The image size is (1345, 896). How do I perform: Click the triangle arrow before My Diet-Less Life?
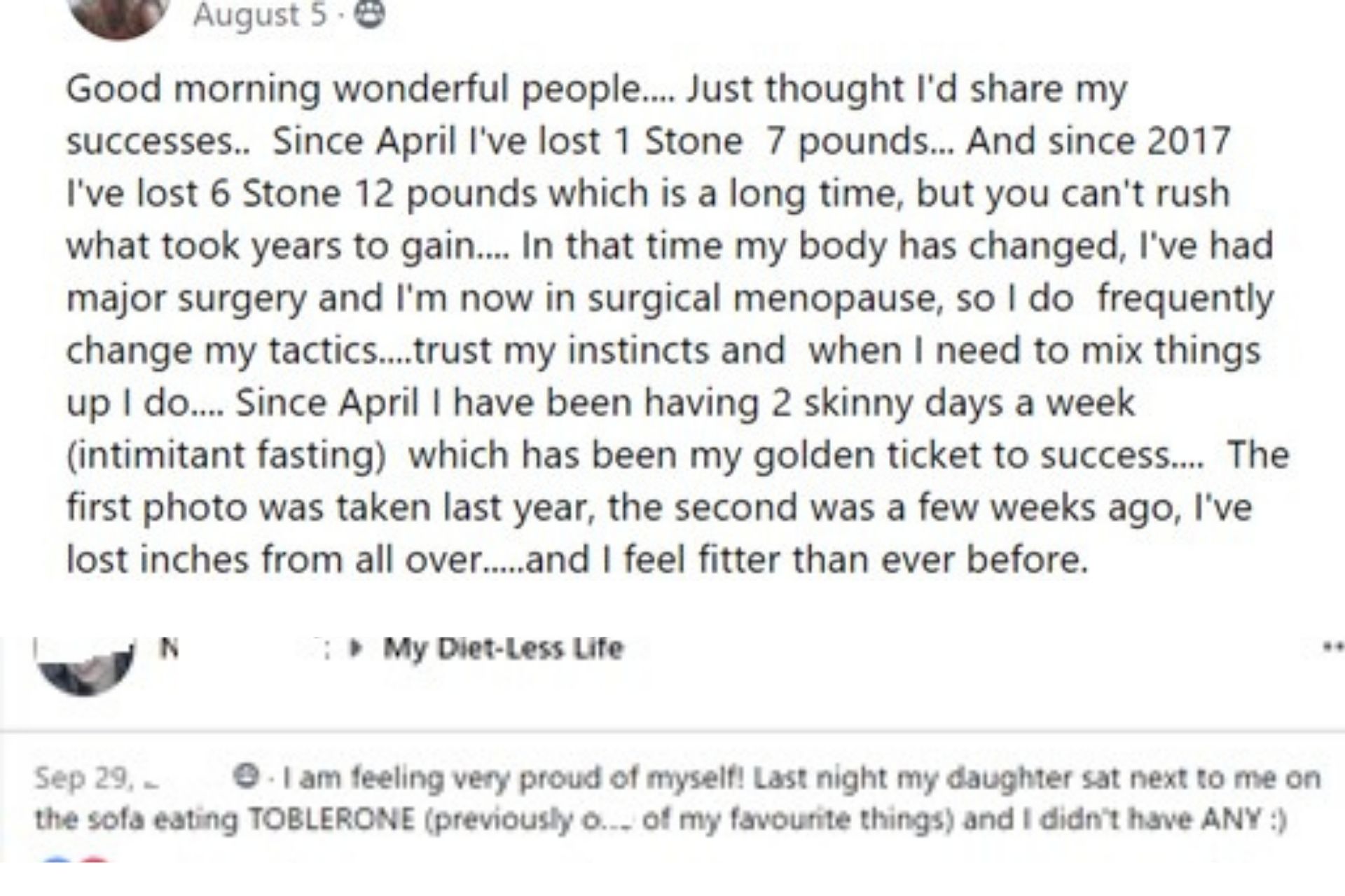click(x=357, y=649)
